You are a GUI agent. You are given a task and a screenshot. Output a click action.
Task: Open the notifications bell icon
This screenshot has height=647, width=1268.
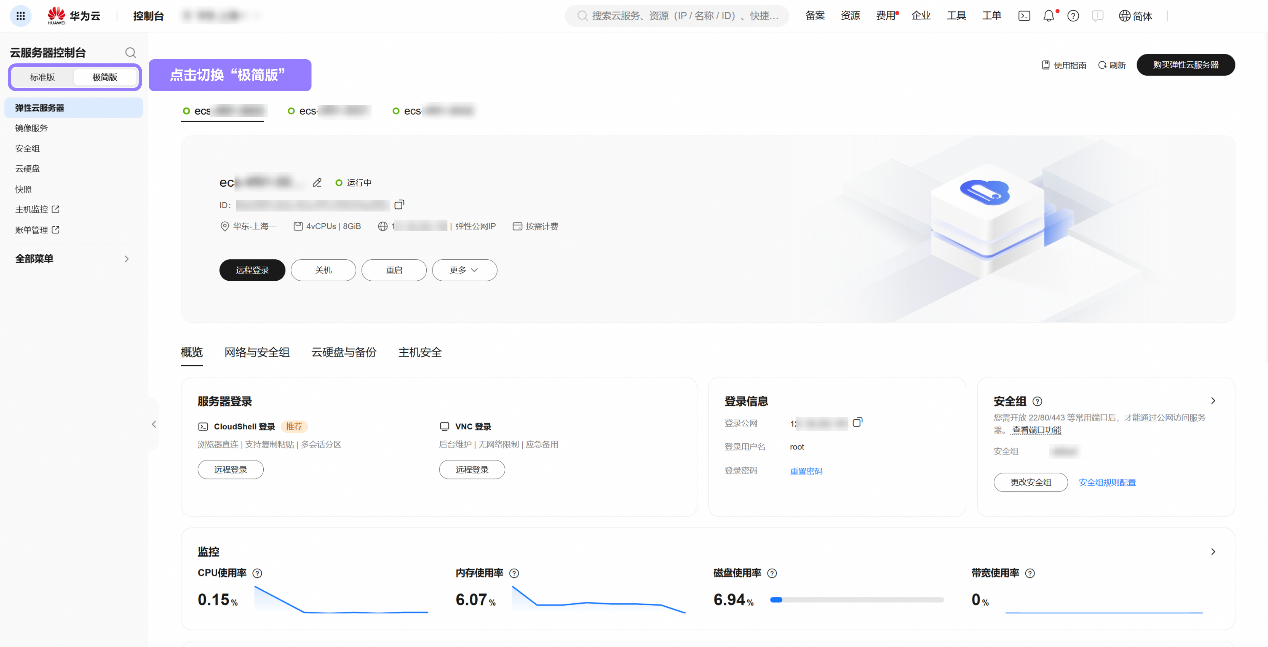[1049, 16]
